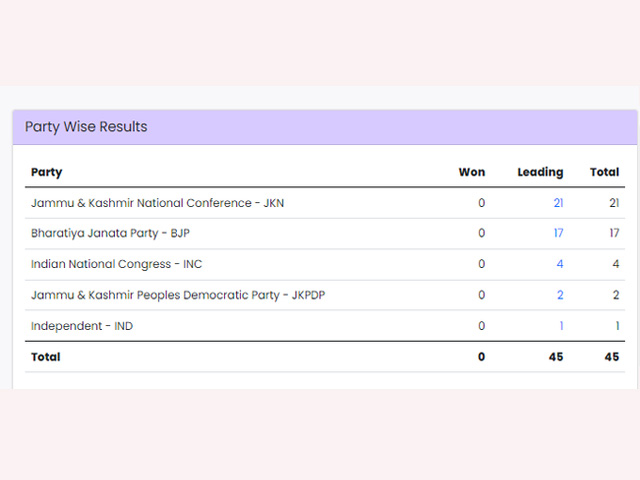Click Total row Won value 0
Image resolution: width=640 pixels, height=480 pixels.
point(482,357)
